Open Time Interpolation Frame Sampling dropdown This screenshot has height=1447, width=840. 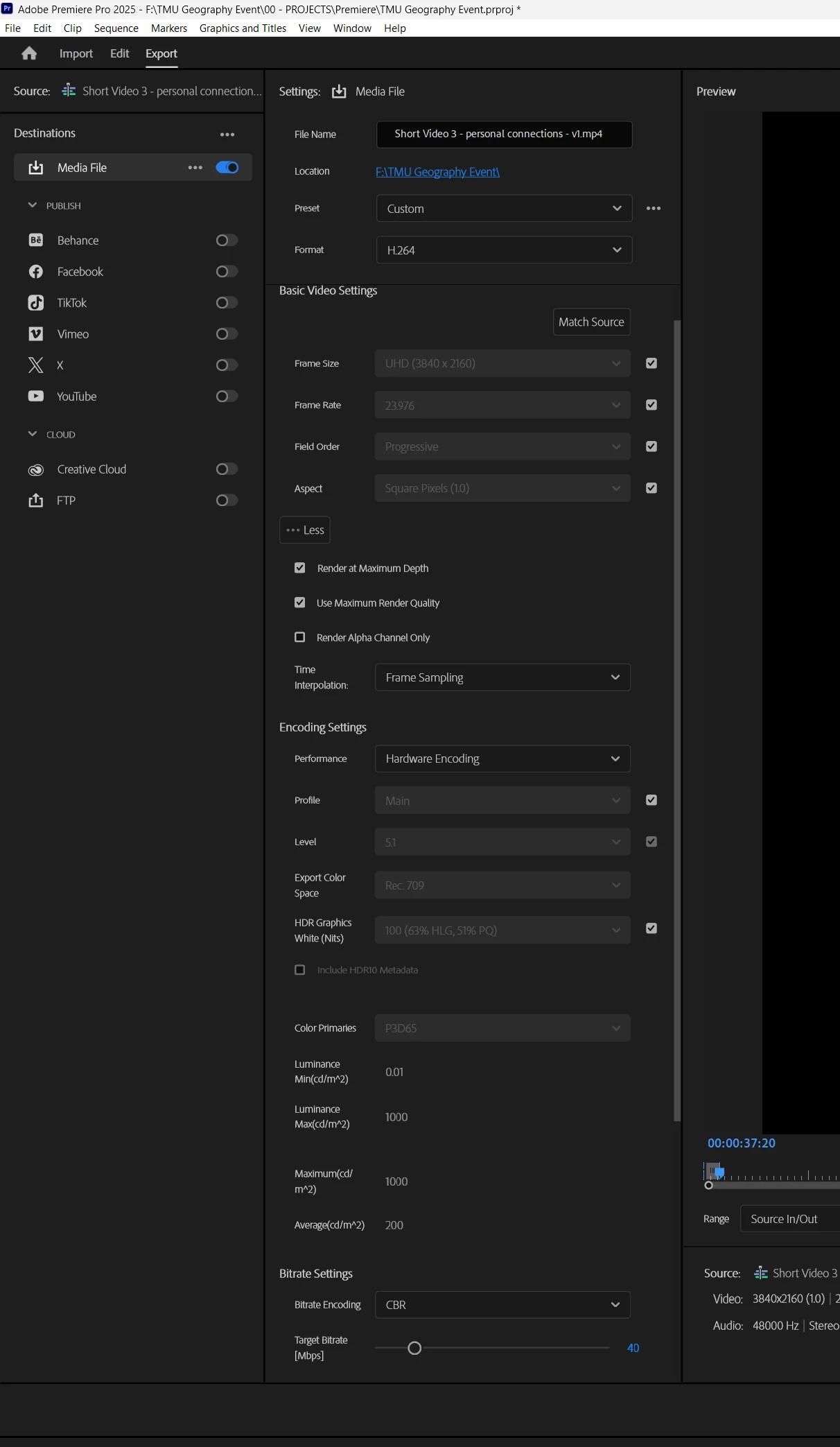tap(502, 677)
